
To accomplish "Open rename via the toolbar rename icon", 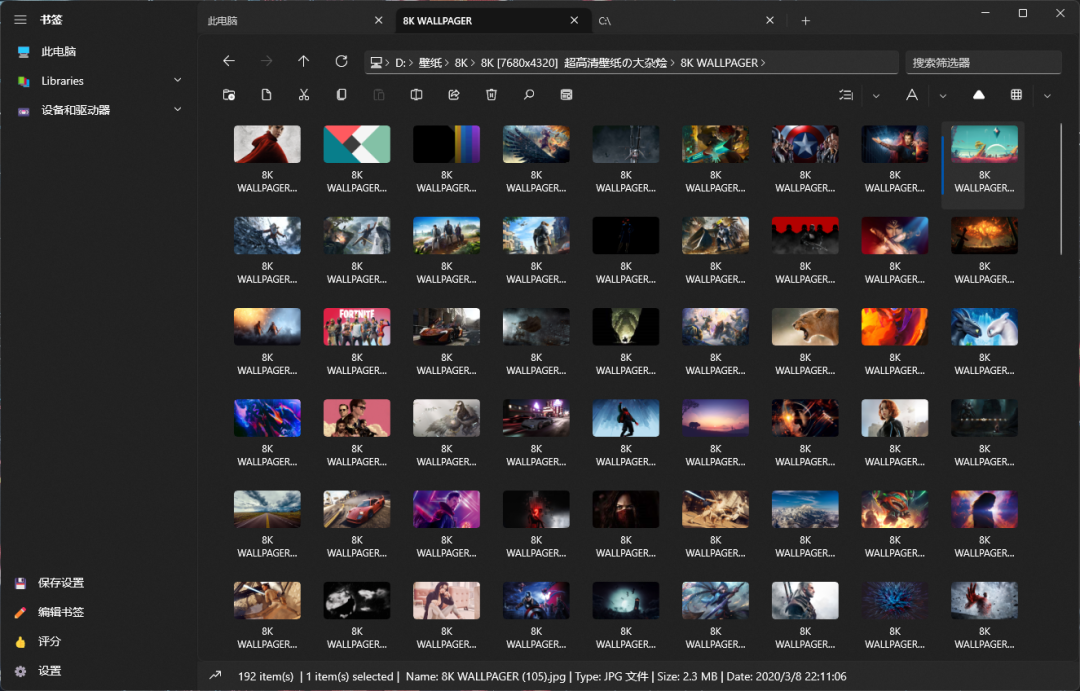I will (566, 95).
